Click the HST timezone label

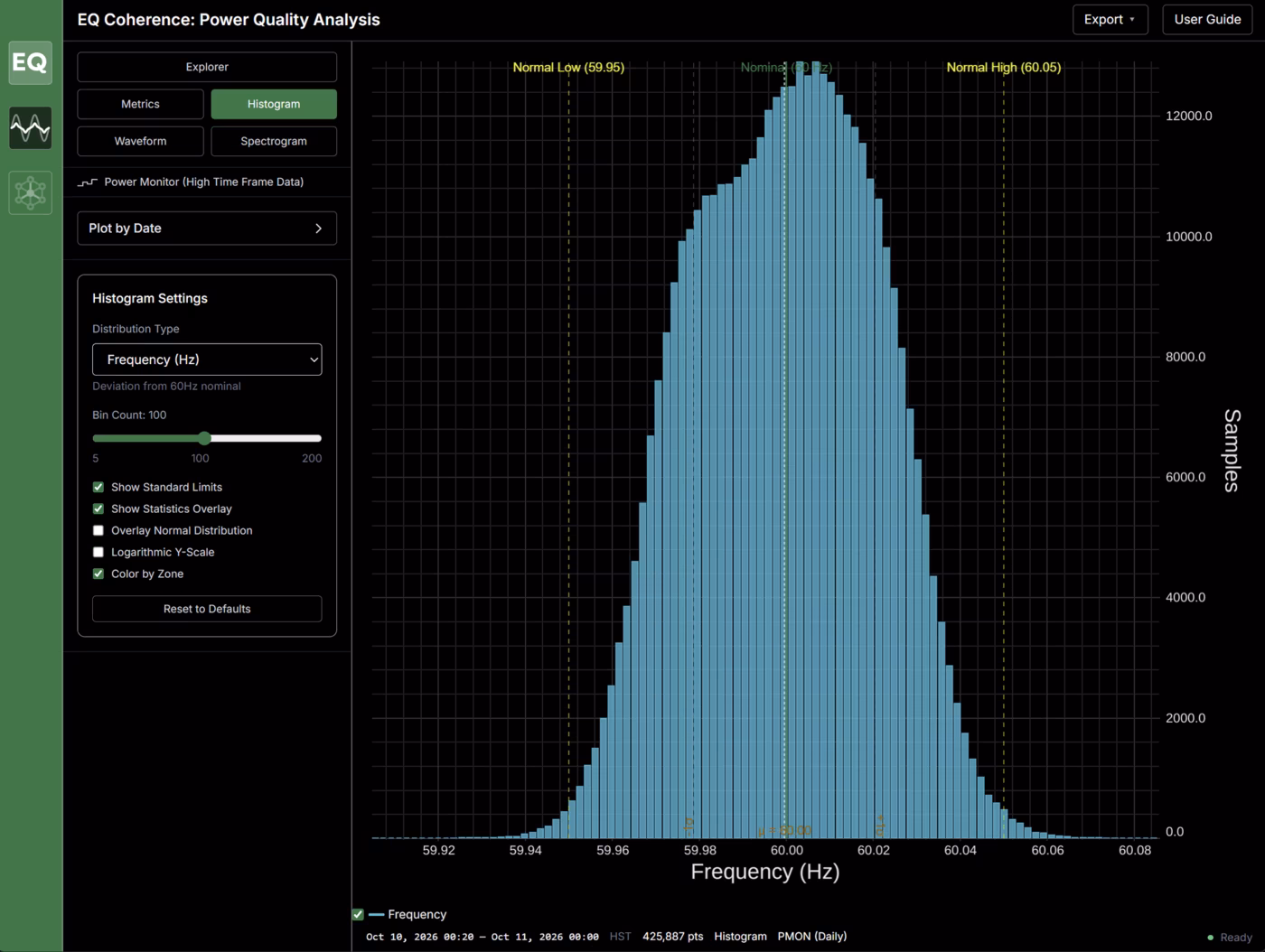pos(620,937)
